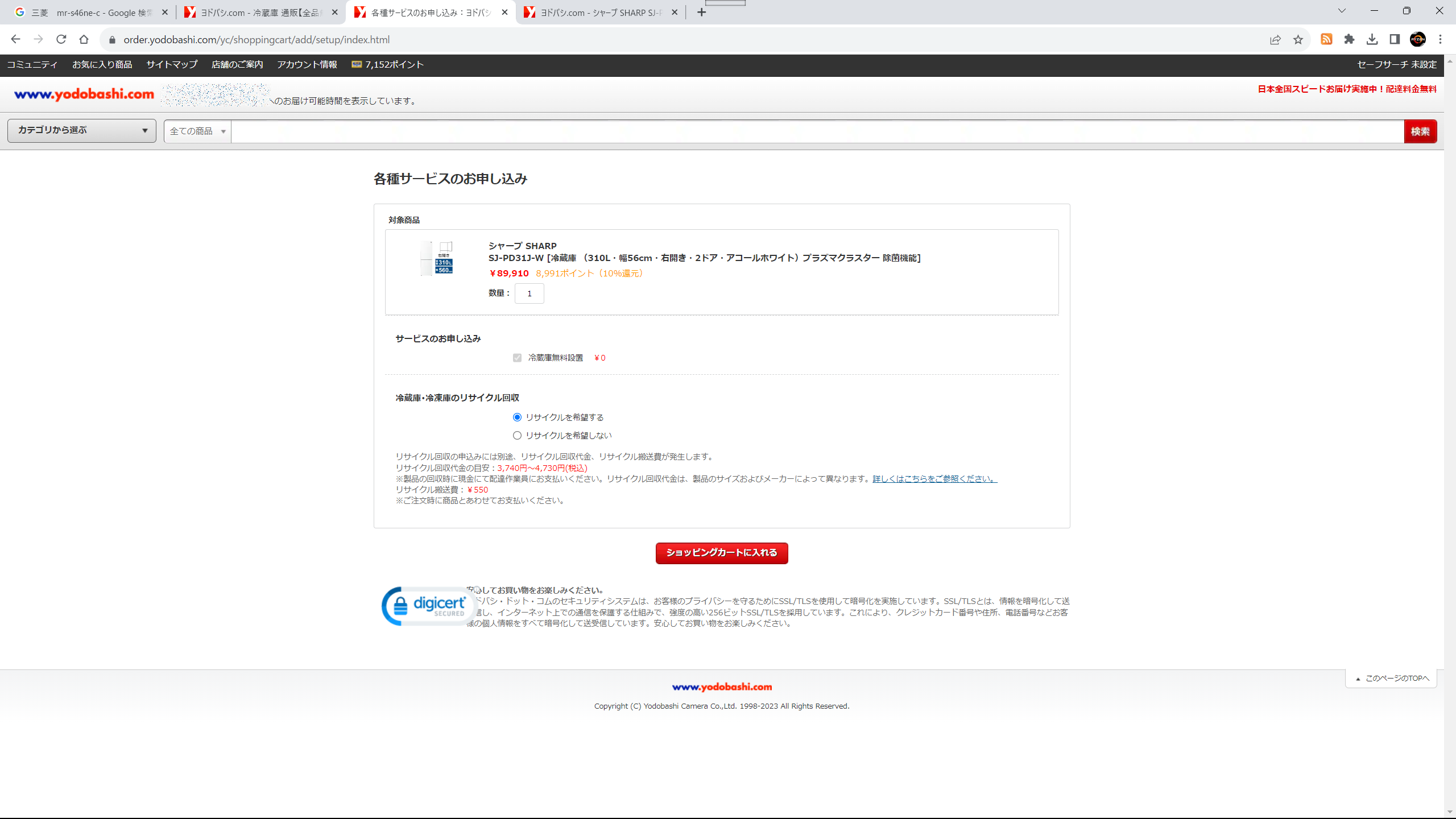The image size is (1456, 819).
Task: Click the refrigerator product thumbnail
Action: pos(436,258)
